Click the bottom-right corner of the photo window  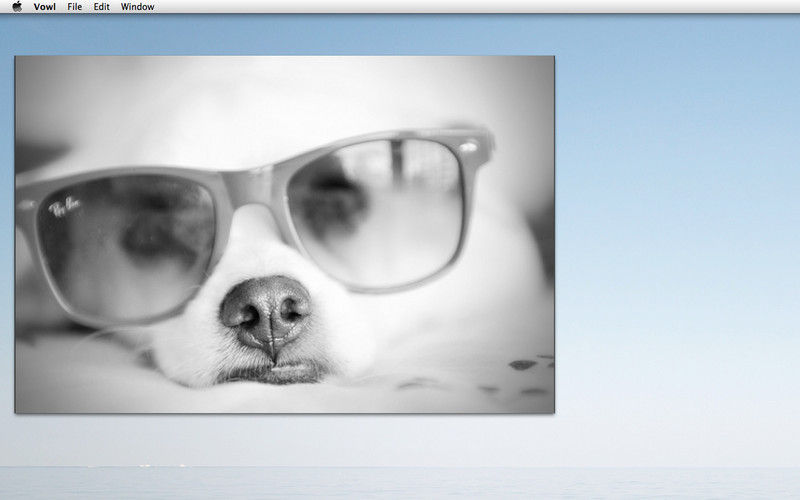pyautogui.click(x=553, y=411)
